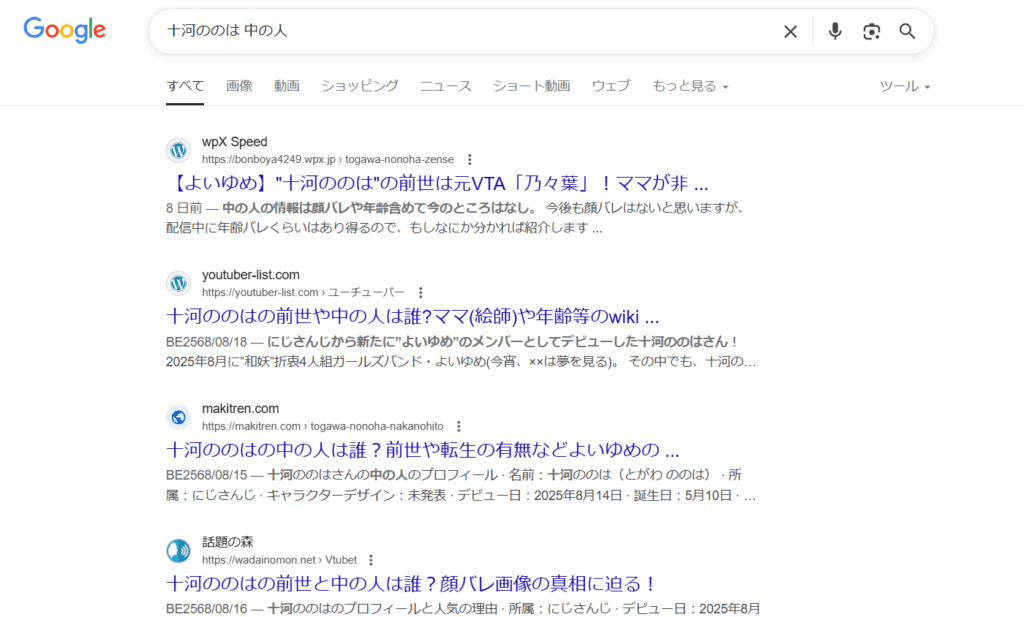The image size is (1024, 617).
Task: Open the 話題の森 result title link
Action: click(x=410, y=583)
